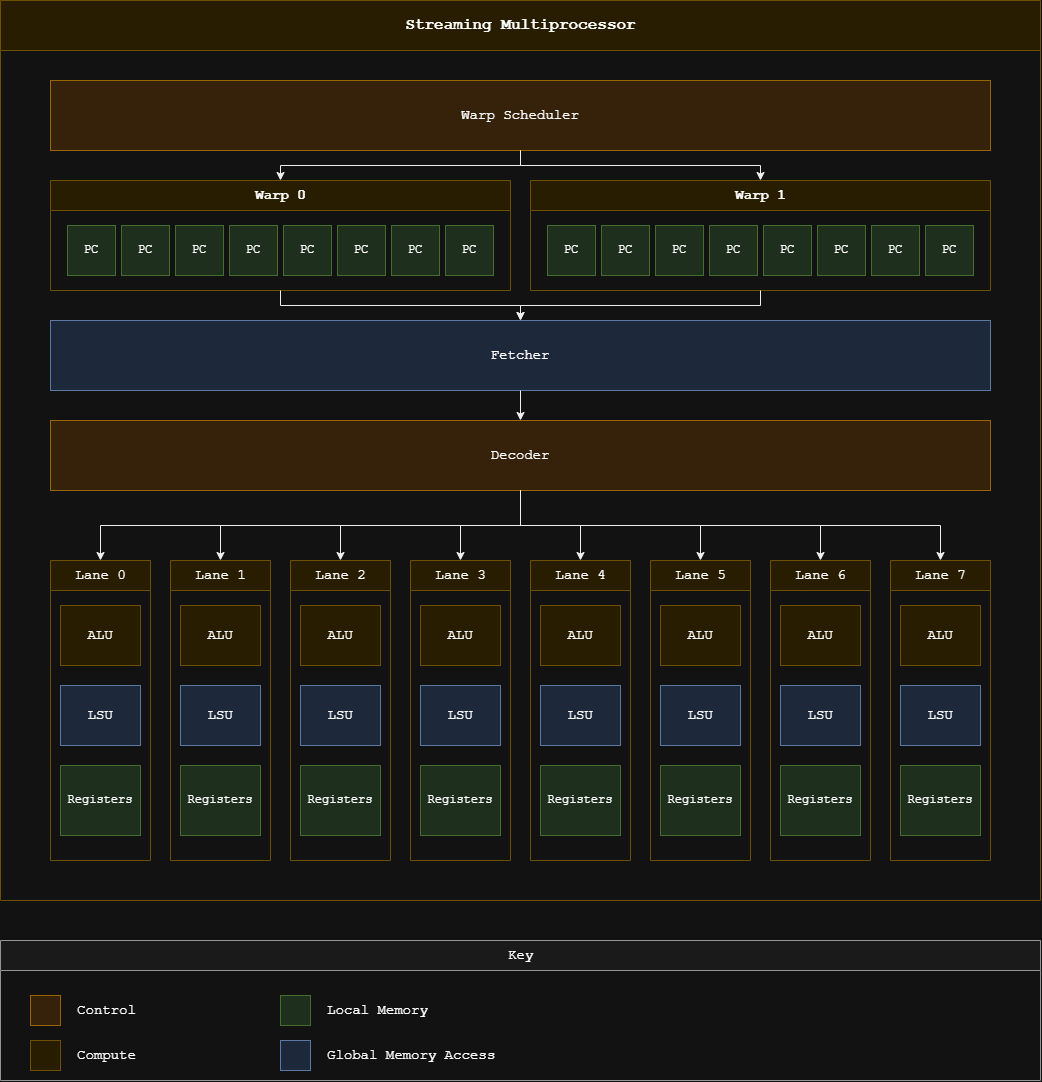This screenshot has height=1082, width=1042.
Task: Pick the Registers box in Lane 3
Action: (x=460, y=800)
